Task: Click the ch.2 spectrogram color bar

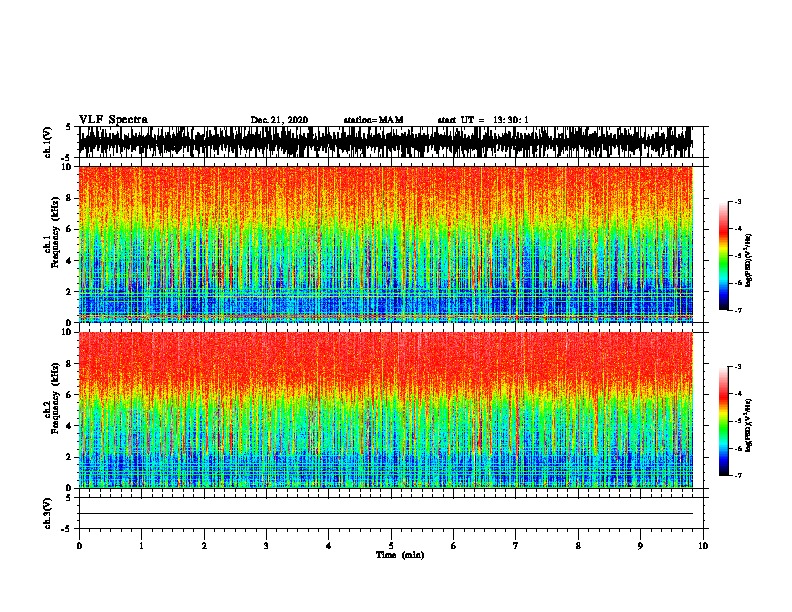Action: 724,421
